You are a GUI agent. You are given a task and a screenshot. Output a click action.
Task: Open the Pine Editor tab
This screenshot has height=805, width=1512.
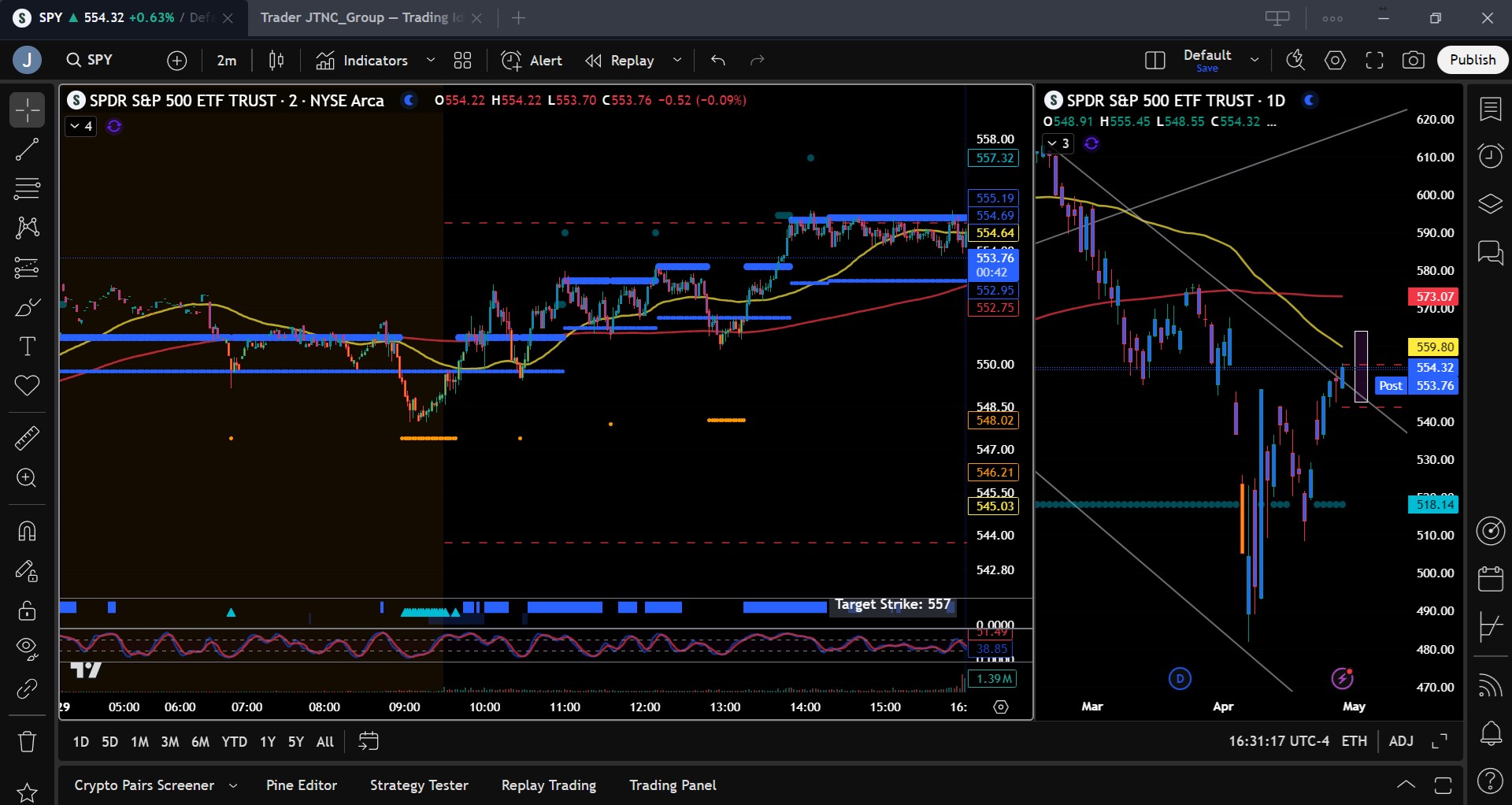pyautogui.click(x=302, y=785)
